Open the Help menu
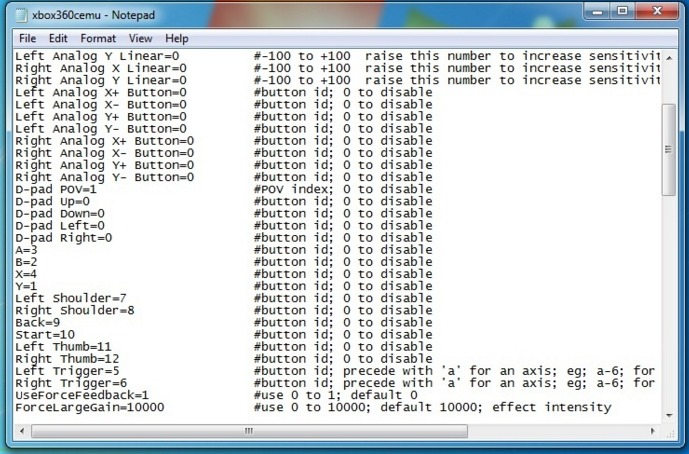The height and width of the screenshot is (454, 689). click(x=177, y=39)
